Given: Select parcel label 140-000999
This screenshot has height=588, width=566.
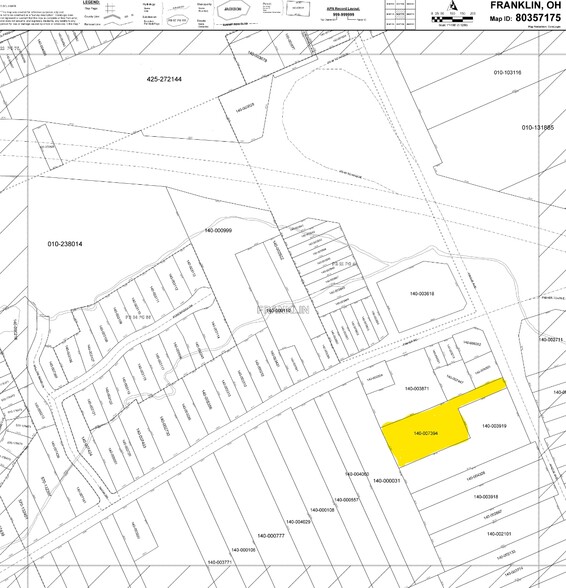Looking at the screenshot, I should tap(218, 231).
